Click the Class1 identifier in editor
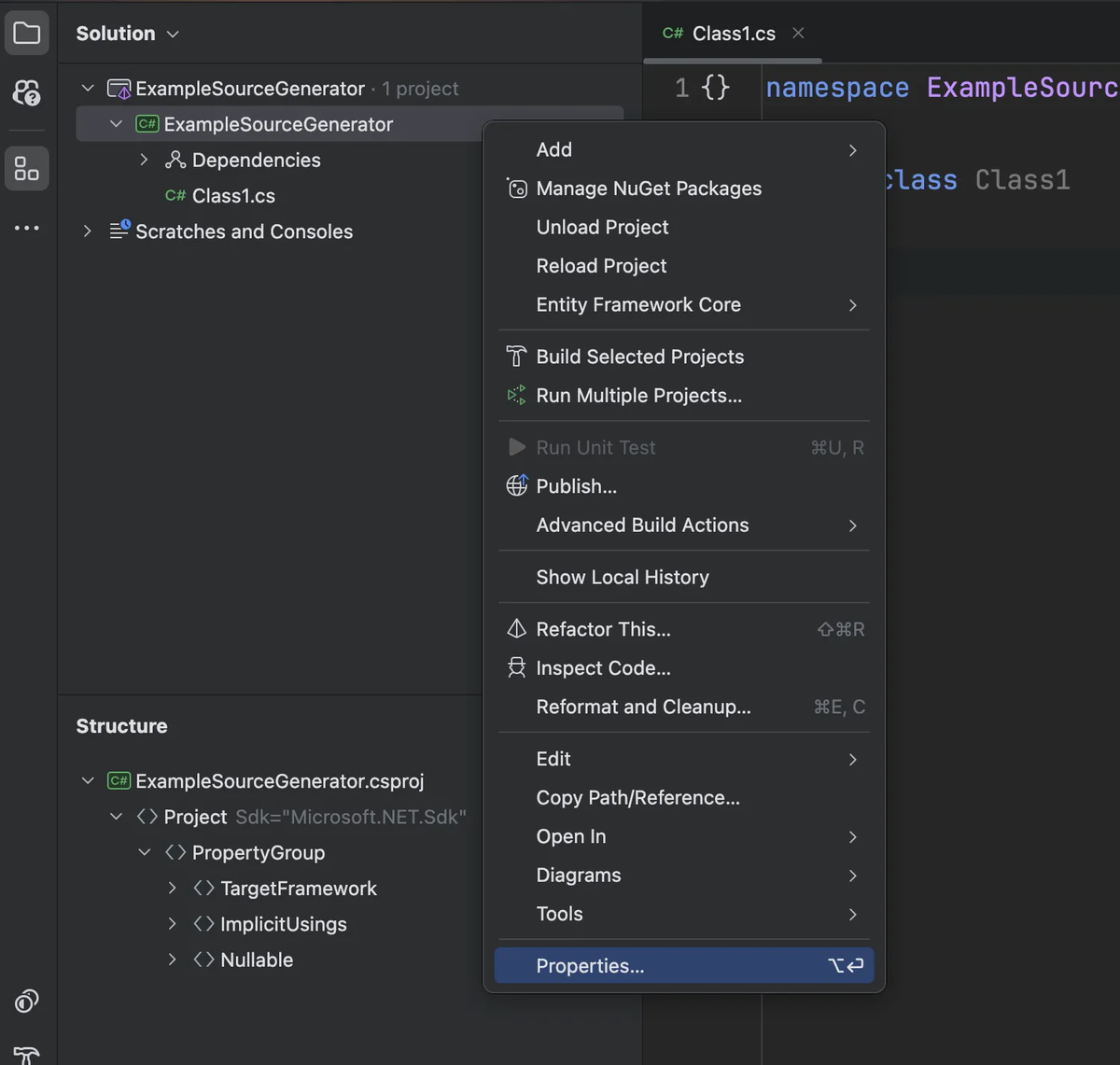The image size is (1120, 1065). (1022, 179)
